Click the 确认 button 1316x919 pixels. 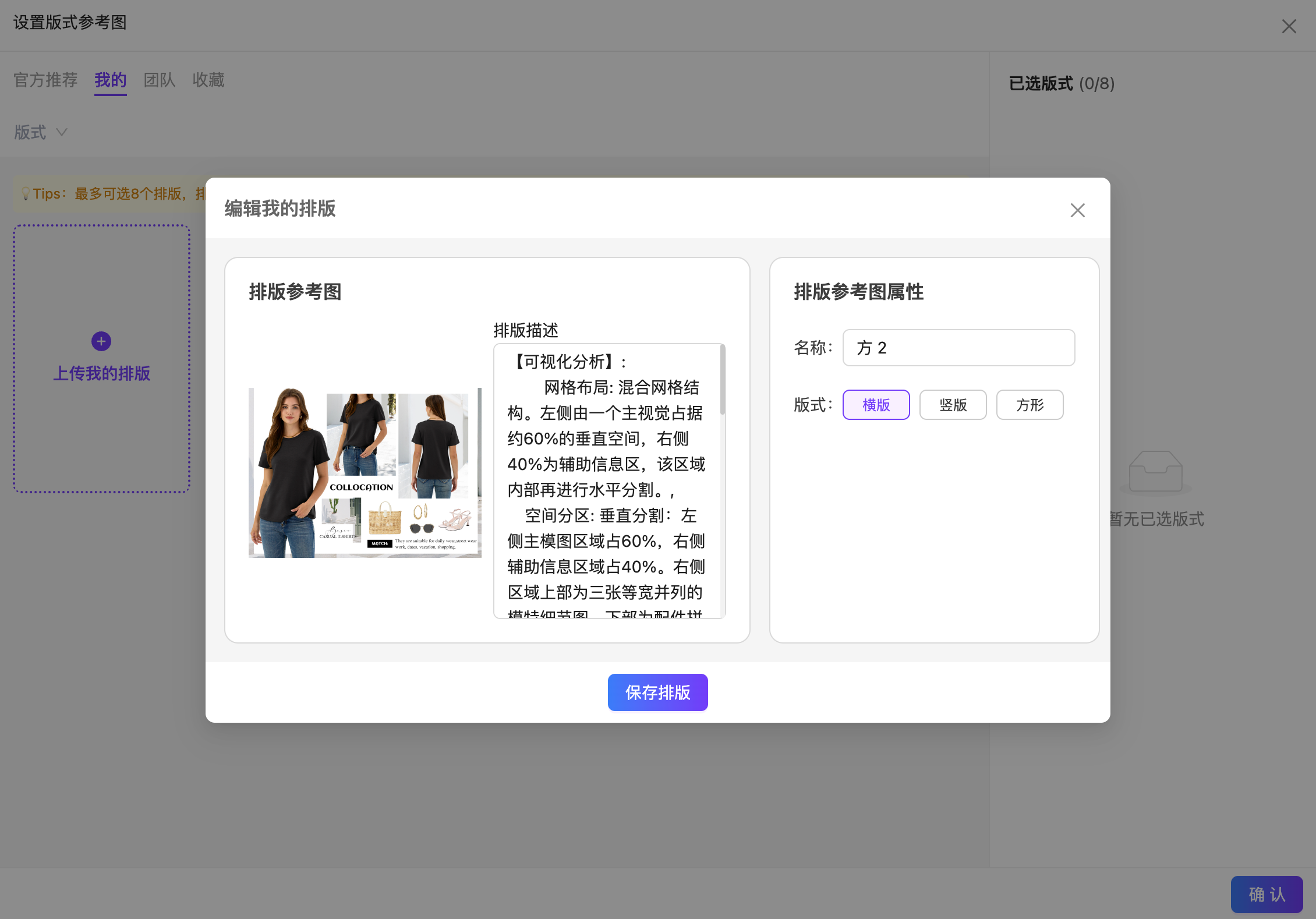pyautogui.click(x=1267, y=894)
